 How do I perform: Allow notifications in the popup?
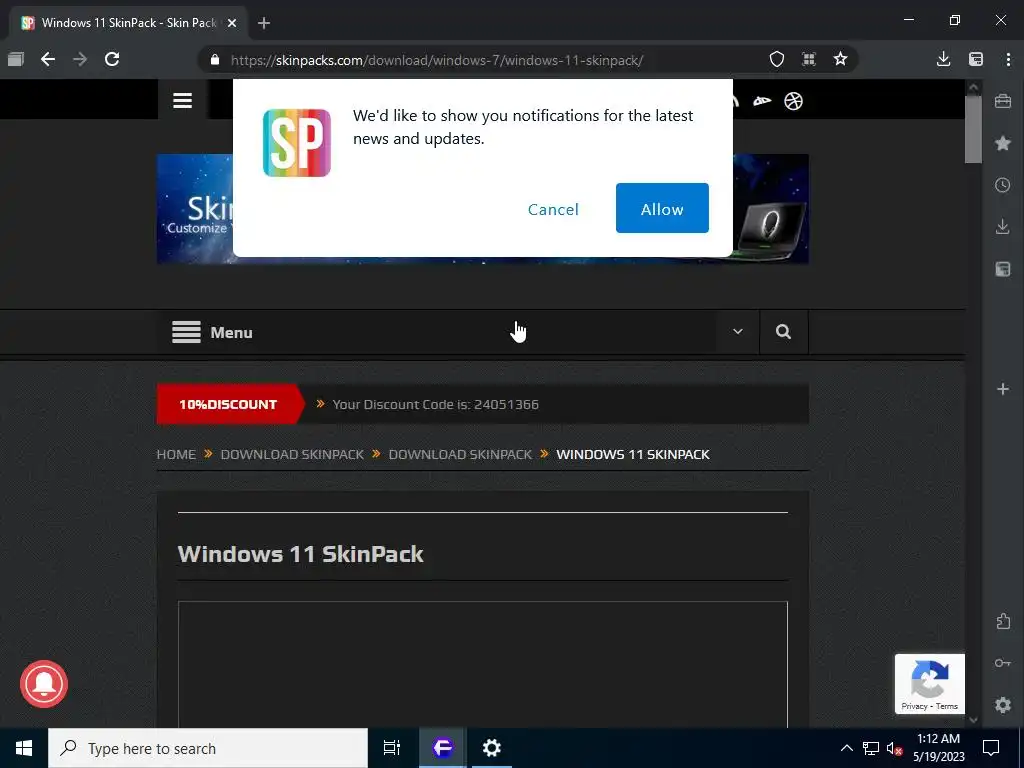click(x=662, y=208)
